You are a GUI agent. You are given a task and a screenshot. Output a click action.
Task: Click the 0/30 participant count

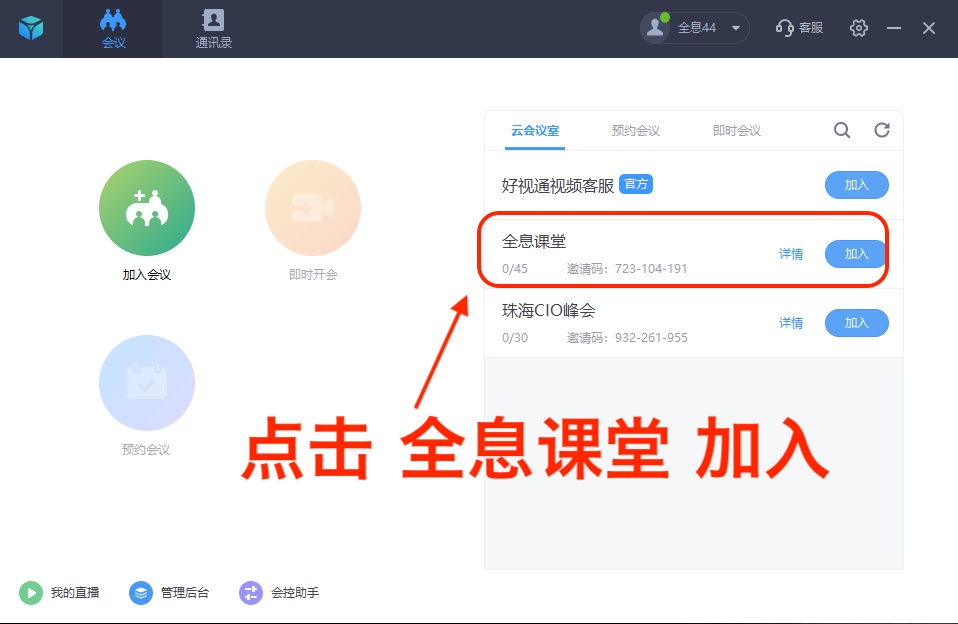(515, 338)
